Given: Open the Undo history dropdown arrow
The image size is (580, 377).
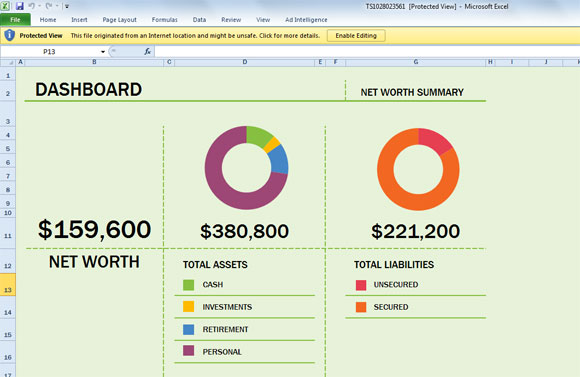Looking at the screenshot, I should [x=39, y=6].
